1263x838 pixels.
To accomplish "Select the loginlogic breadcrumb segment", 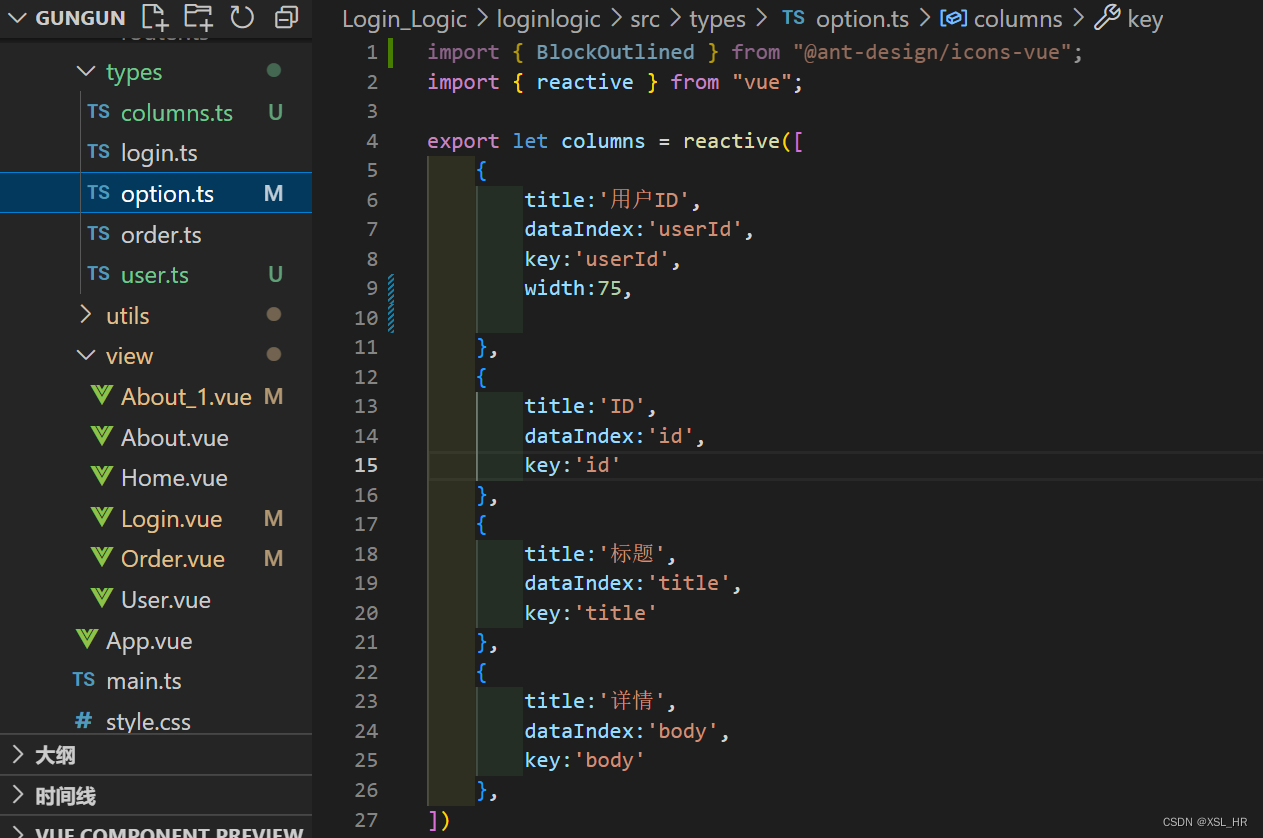I will click(549, 19).
